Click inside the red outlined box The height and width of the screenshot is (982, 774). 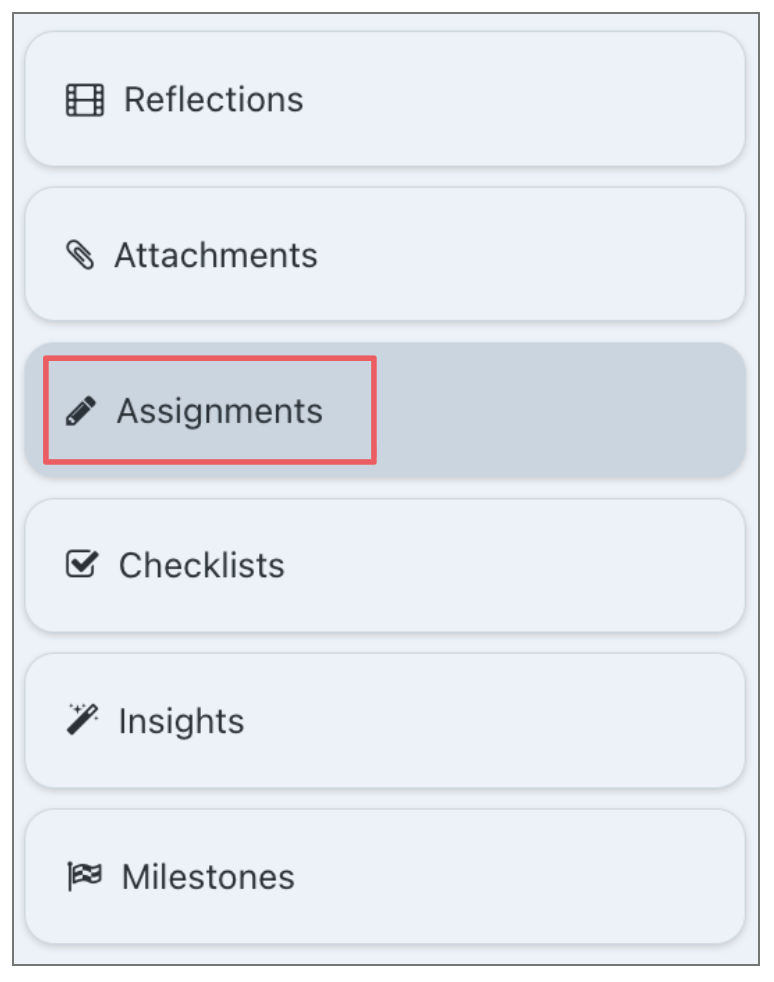[210, 410]
